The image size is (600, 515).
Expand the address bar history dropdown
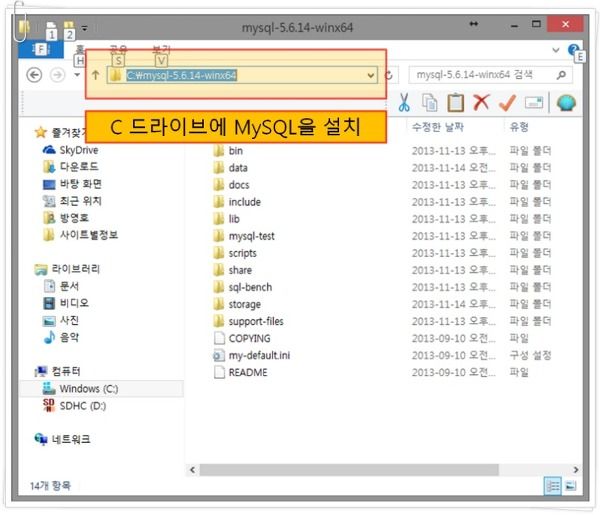click(x=370, y=75)
